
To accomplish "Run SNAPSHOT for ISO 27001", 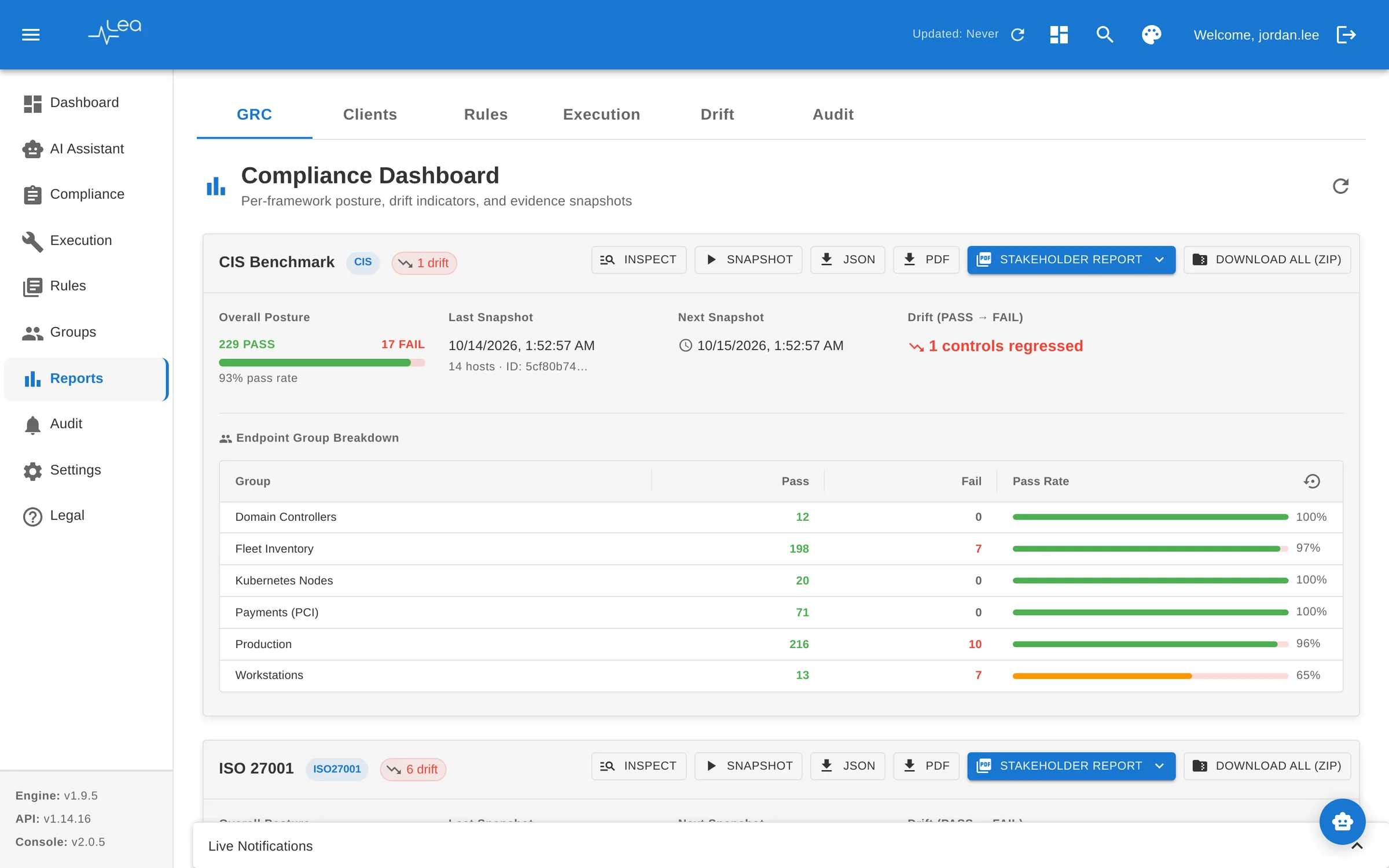I will coord(748,766).
